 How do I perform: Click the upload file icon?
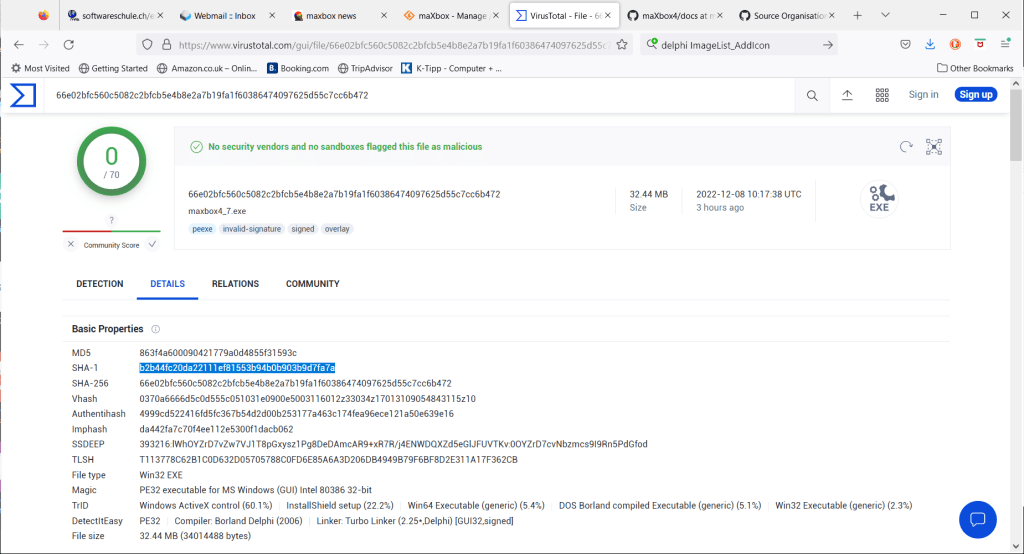tap(847, 95)
